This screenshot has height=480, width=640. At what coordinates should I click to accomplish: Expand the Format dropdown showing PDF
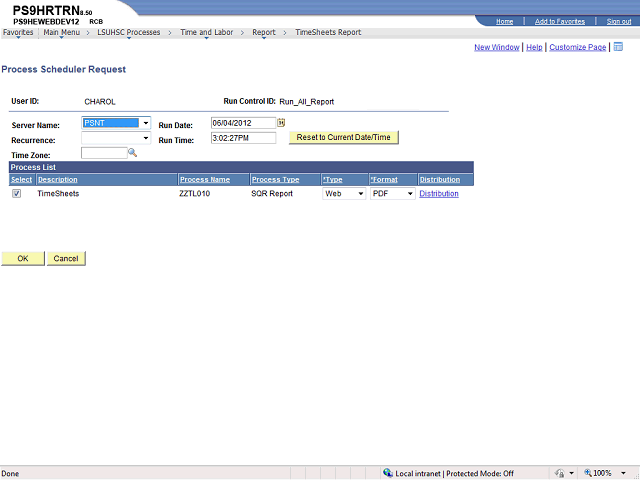[410, 194]
